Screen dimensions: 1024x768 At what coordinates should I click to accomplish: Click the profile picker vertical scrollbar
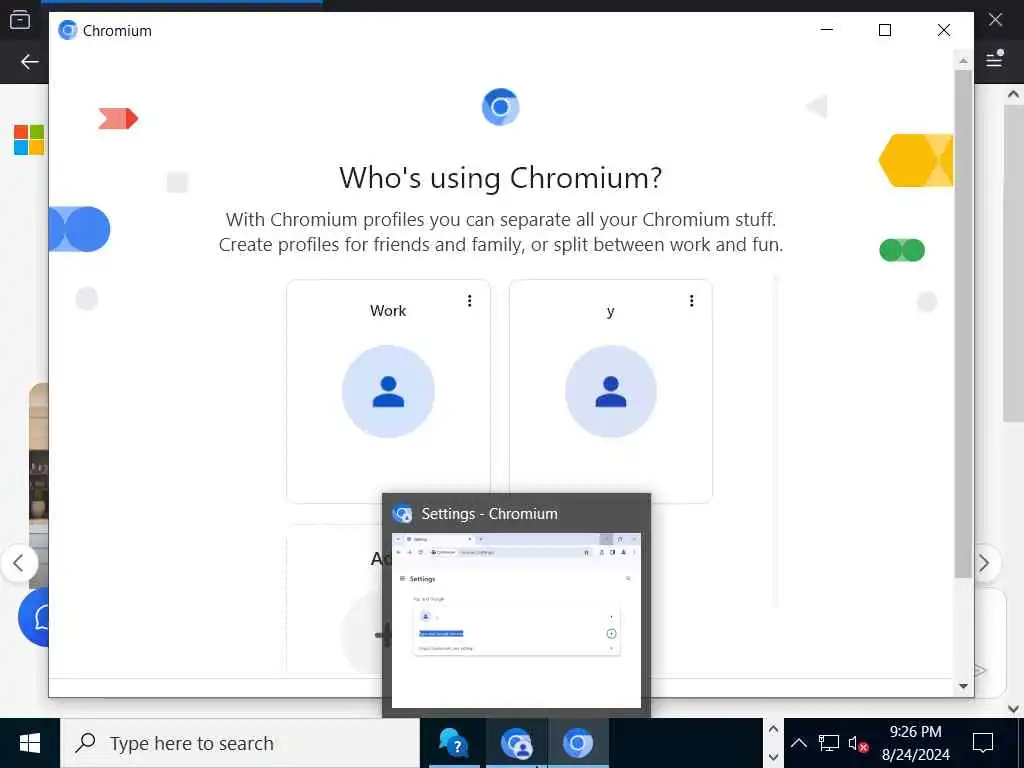963,323
